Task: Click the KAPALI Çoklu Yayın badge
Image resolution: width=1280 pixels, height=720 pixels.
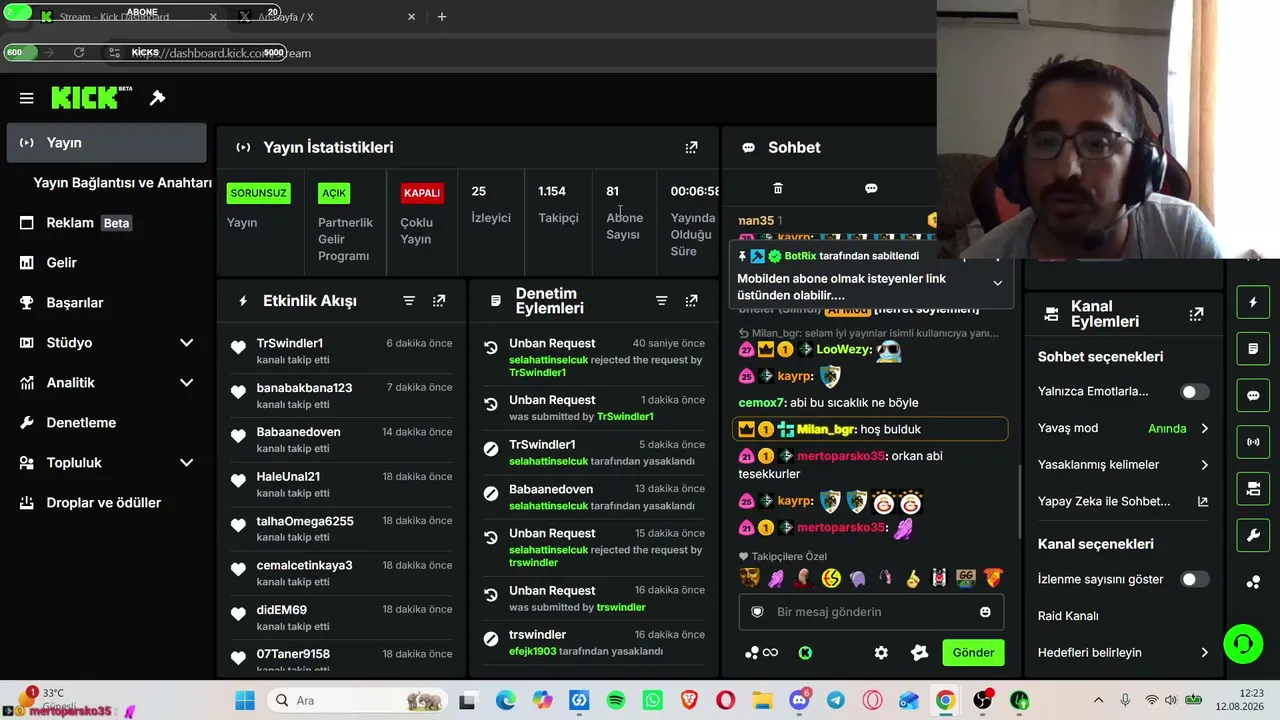Action: click(x=422, y=193)
